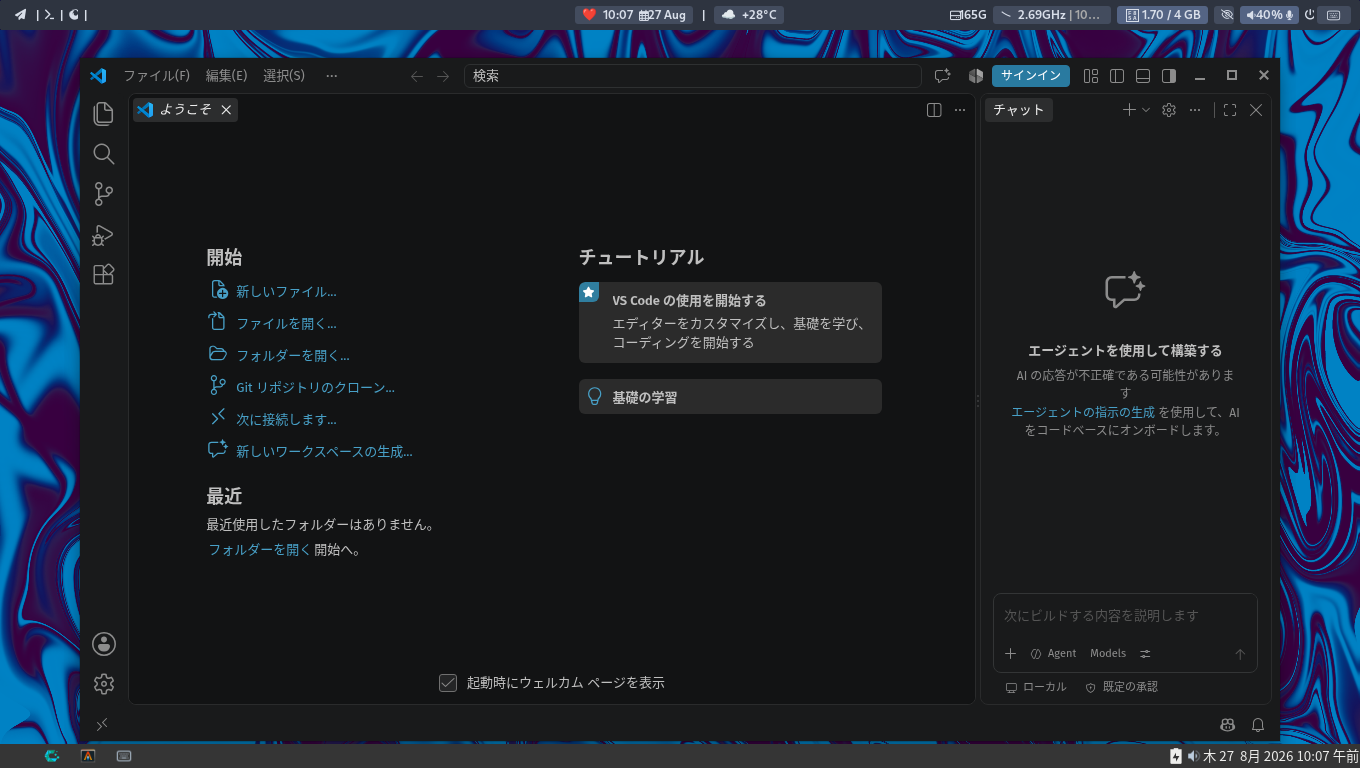Open the Models picker in chat
Screen dimensions: 1360x768
click(x=1108, y=653)
